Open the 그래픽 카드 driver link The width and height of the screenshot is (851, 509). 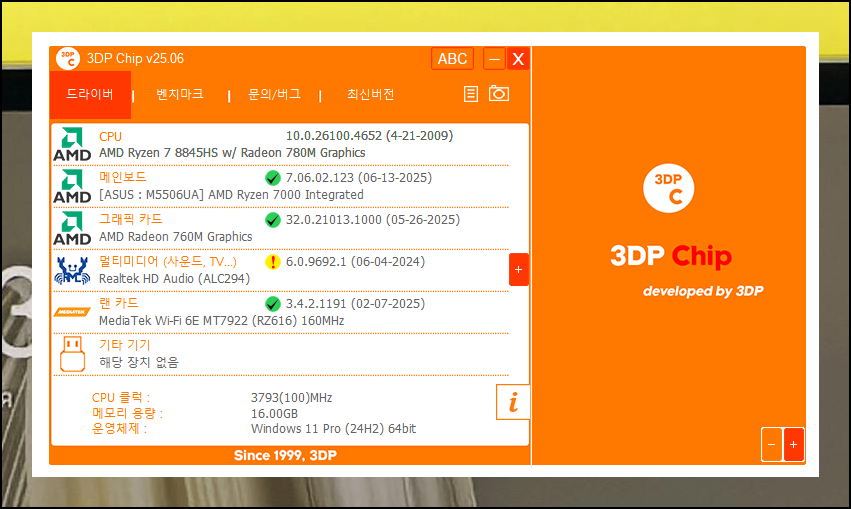click(x=131, y=219)
